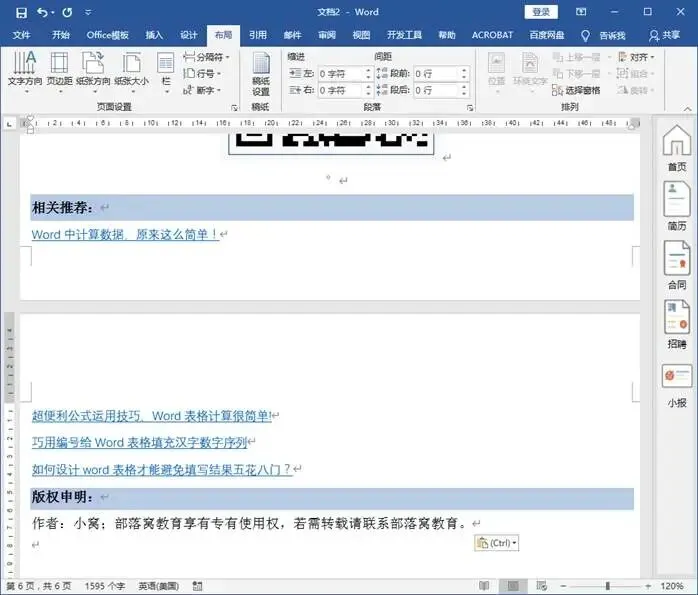Open 小报 newsletter template in sidebar

pos(677,385)
